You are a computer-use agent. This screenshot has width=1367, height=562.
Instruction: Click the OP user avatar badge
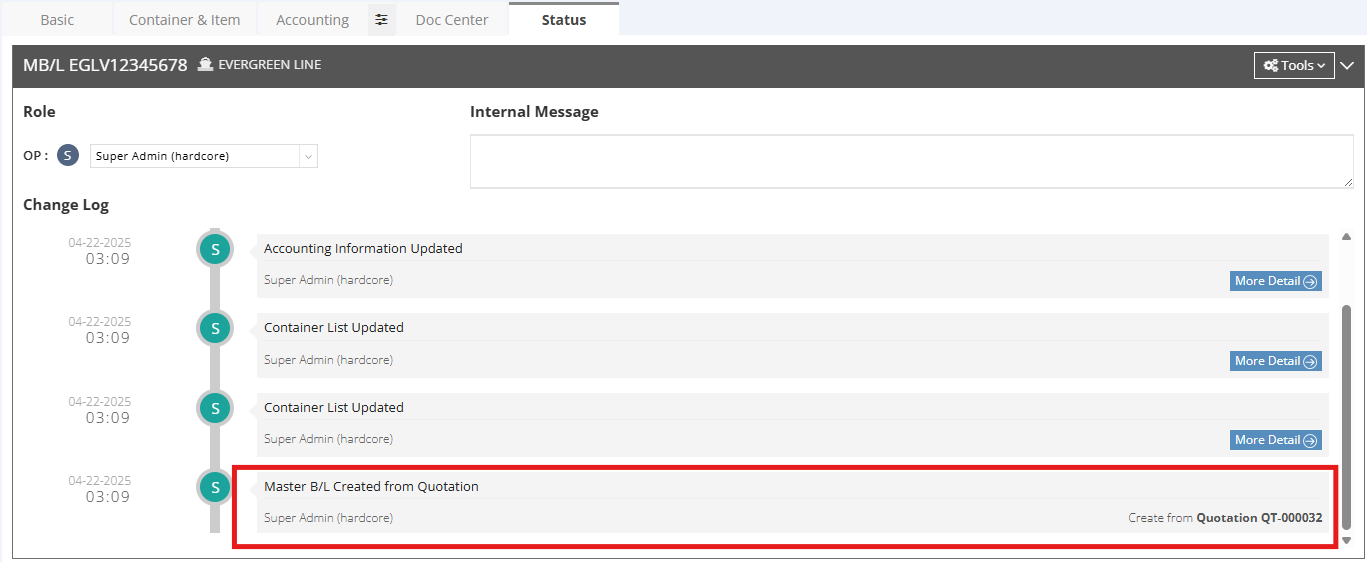[x=68, y=156]
